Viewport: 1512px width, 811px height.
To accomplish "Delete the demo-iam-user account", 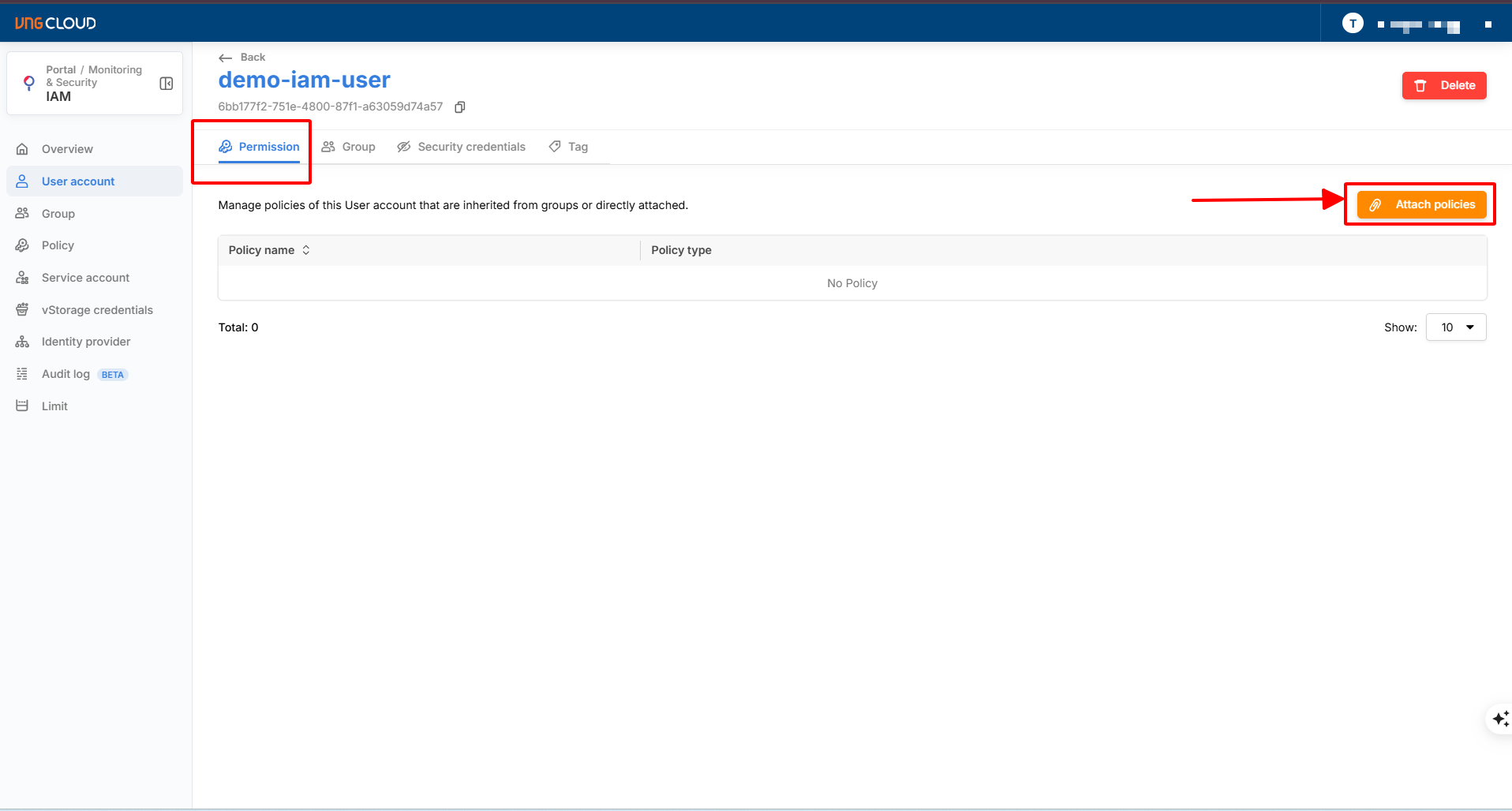I will click(x=1443, y=85).
